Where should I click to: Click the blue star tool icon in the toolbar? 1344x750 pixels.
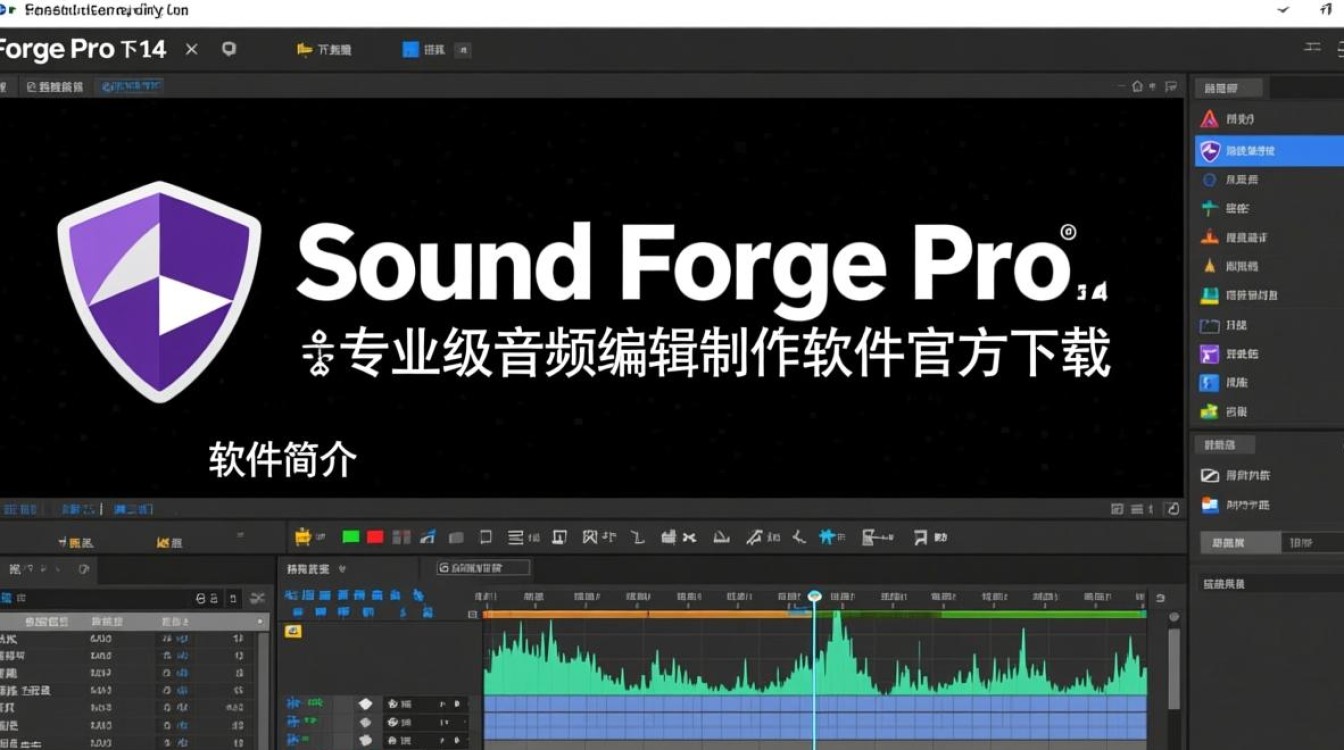point(827,536)
